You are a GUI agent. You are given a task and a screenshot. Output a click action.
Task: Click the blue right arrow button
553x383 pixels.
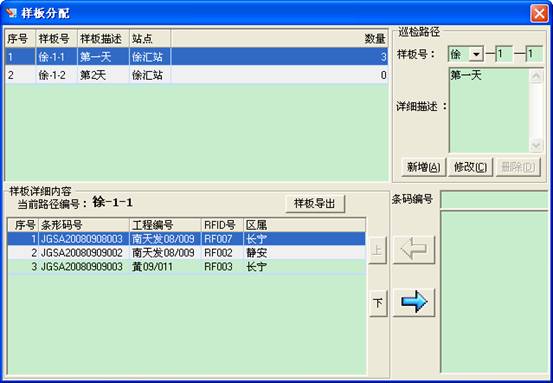click(x=414, y=302)
